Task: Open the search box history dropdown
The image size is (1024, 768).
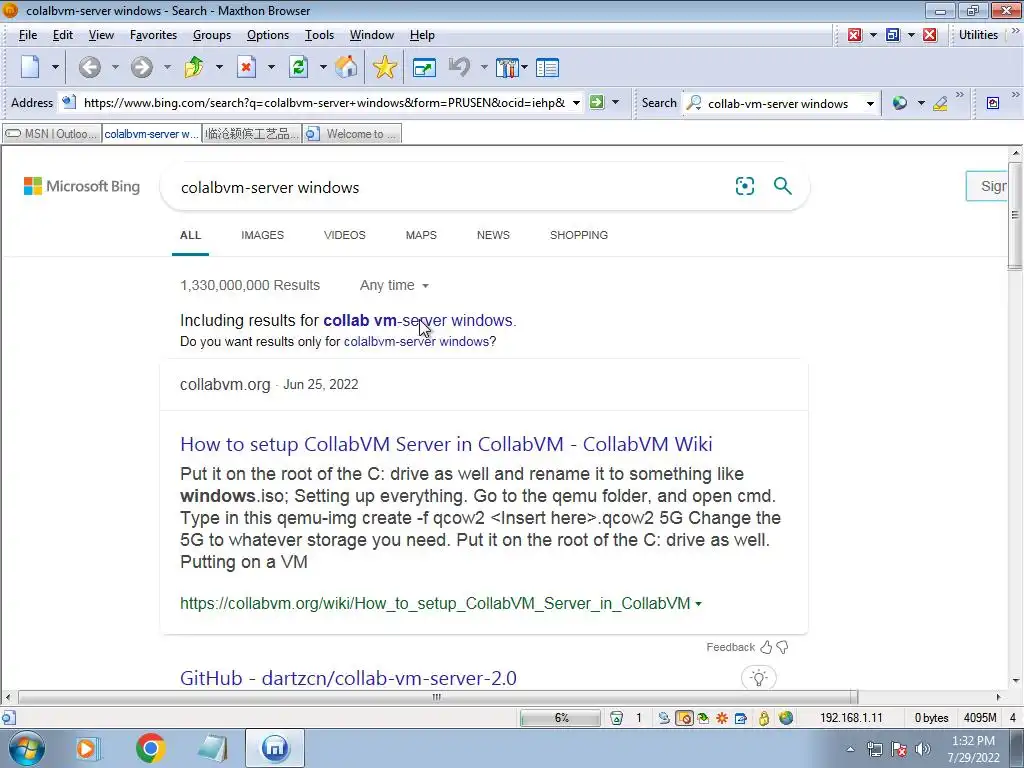Action: tap(870, 103)
